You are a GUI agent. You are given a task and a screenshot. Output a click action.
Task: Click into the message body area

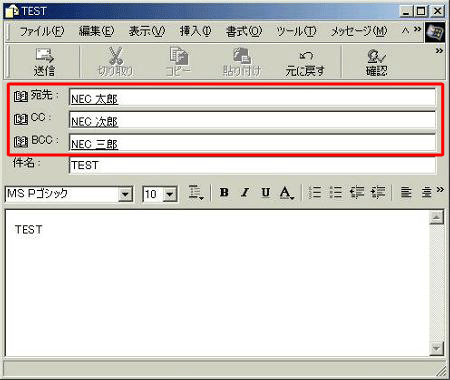pos(217,283)
